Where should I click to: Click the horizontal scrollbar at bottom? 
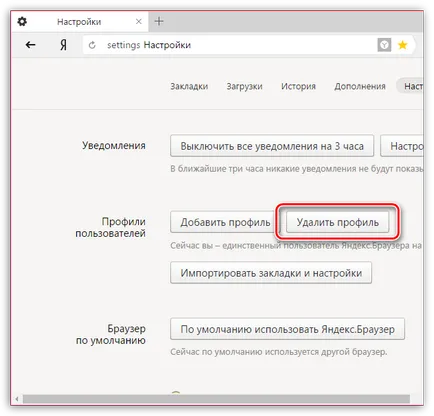point(216,399)
